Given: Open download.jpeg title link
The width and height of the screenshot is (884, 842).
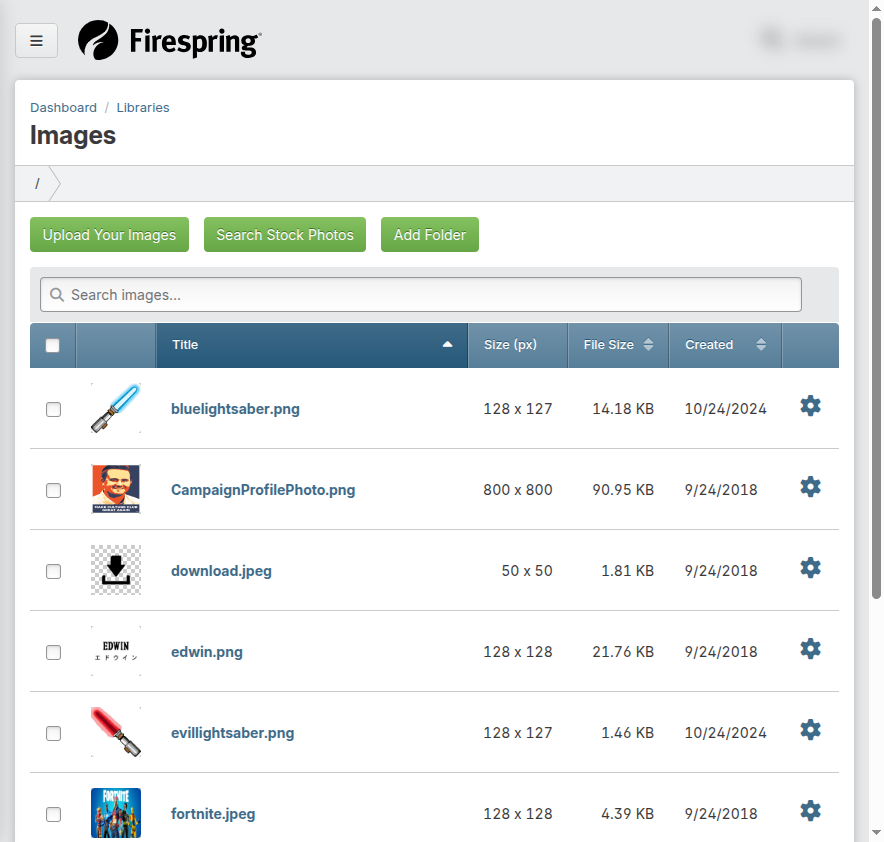Looking at the screenshot, I should [221, 571].
